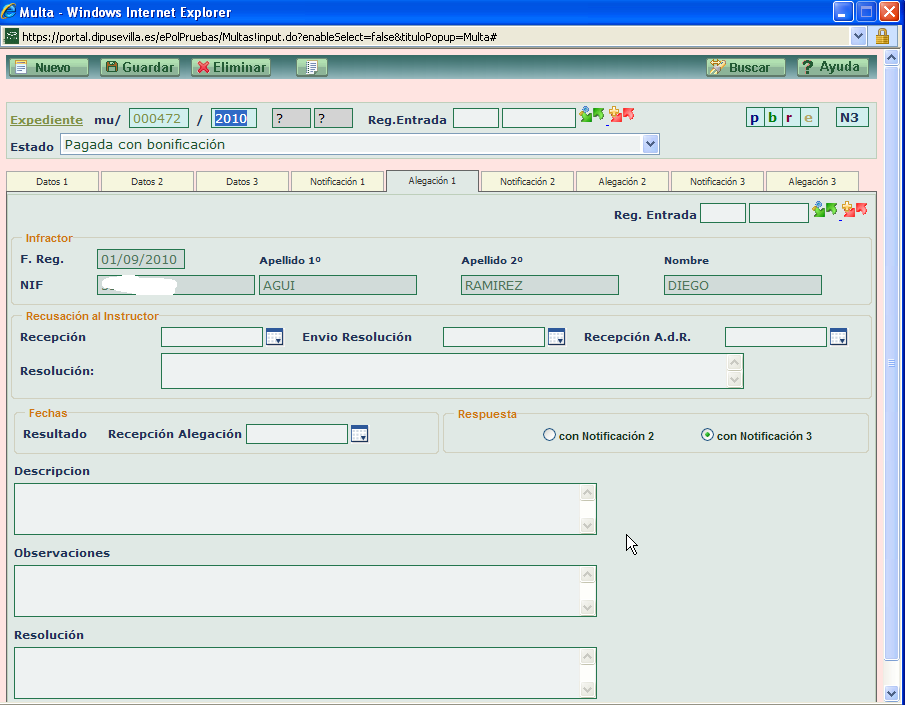Click the red Reg.Entrada icon beside Expediente fields
This screenshot has width=905, height=705.
tap(622, 115)
